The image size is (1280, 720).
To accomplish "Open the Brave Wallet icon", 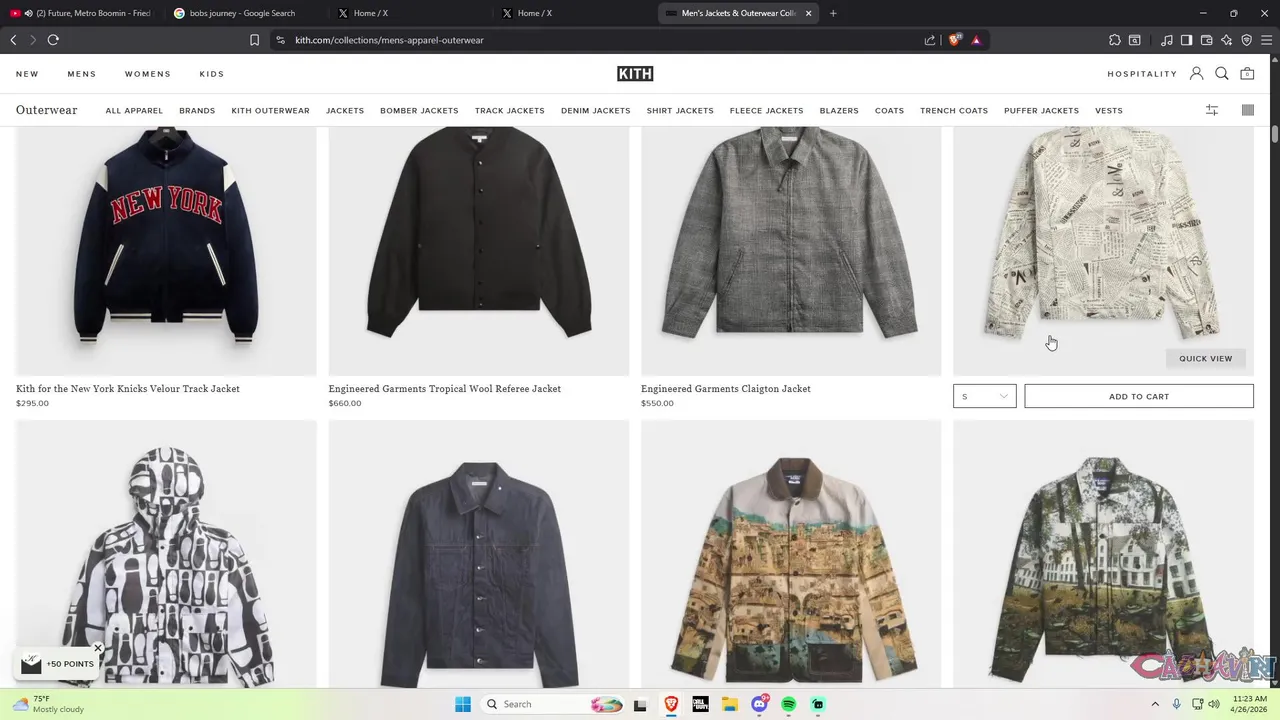I will pos(1206,40).
